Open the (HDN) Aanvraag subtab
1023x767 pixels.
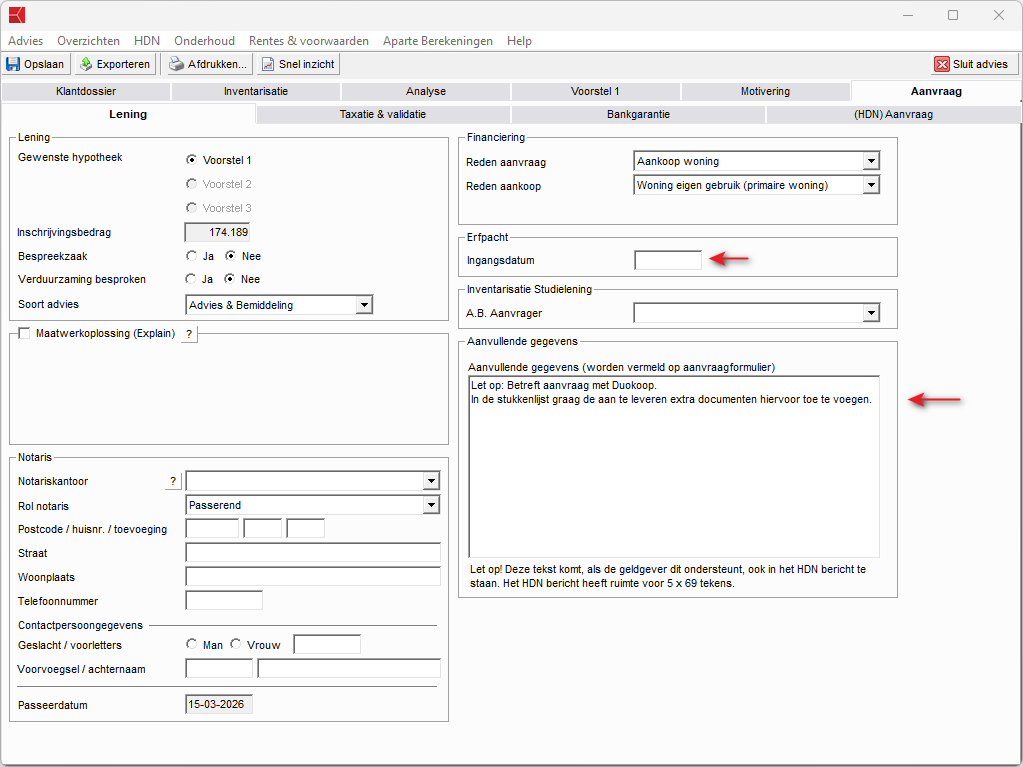point(893,114)
